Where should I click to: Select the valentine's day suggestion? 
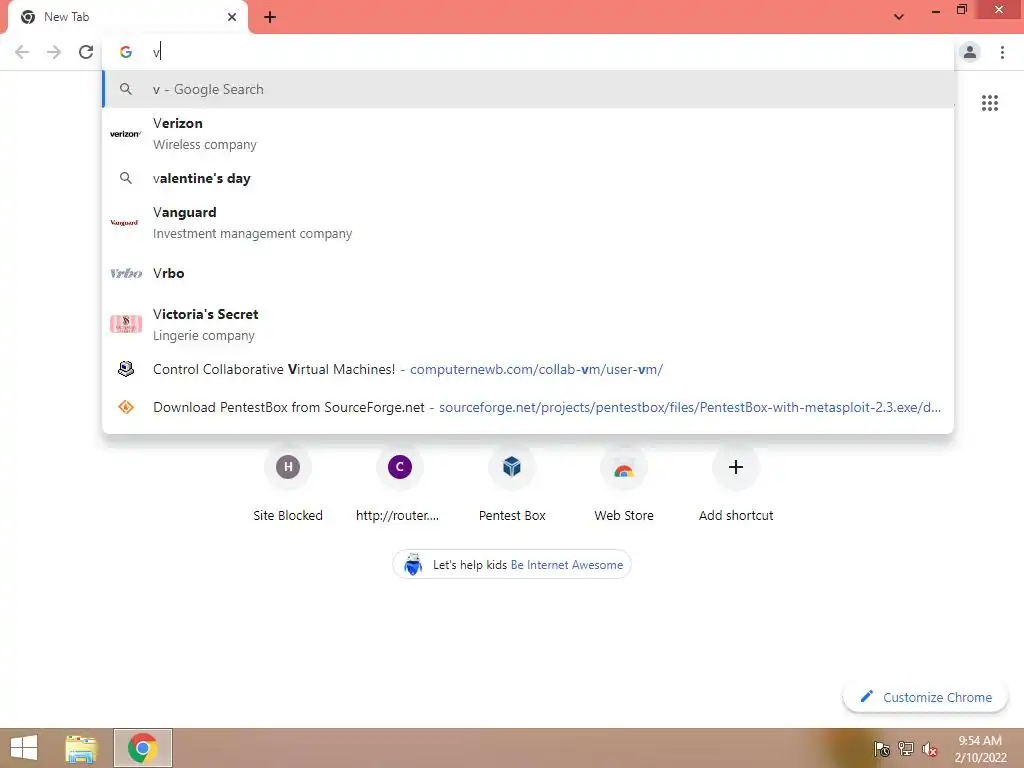coord(528,178)
